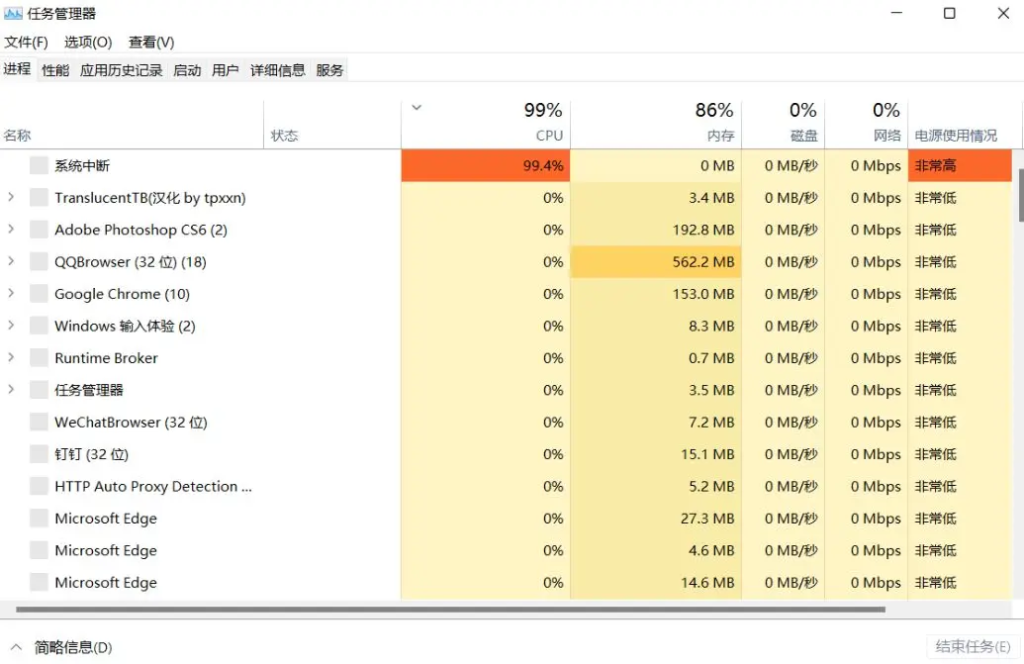The image size is (1024, 664).
Task: Select the 系统中断 process row
Action: coord(506,165)
